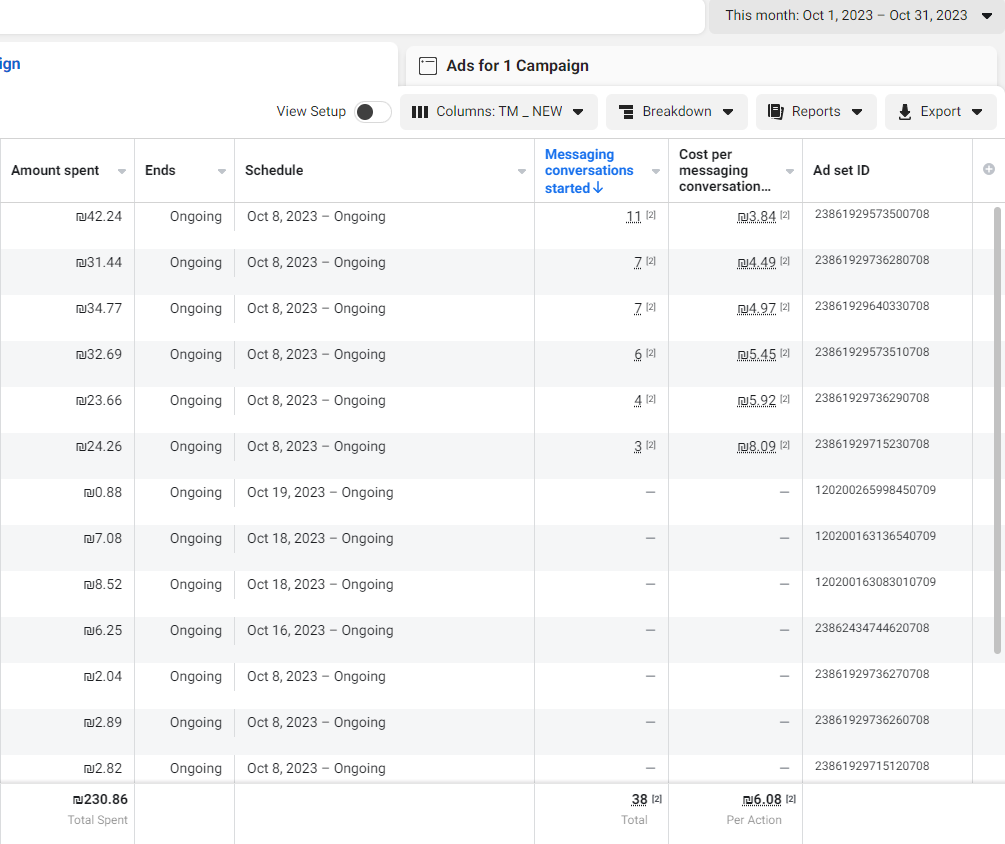This screenshot has width=1005, height=844.
Task: Sort by Cost per messaging conversation header
Action: [x=725, y=170]
